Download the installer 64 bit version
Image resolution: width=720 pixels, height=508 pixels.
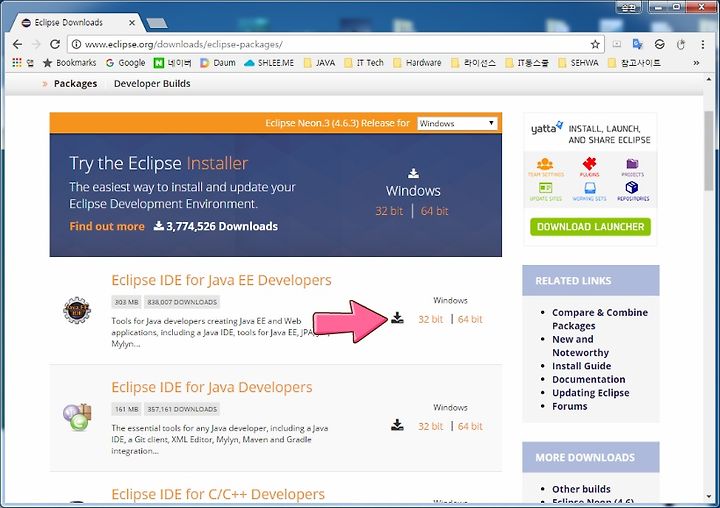coord(434,211)
